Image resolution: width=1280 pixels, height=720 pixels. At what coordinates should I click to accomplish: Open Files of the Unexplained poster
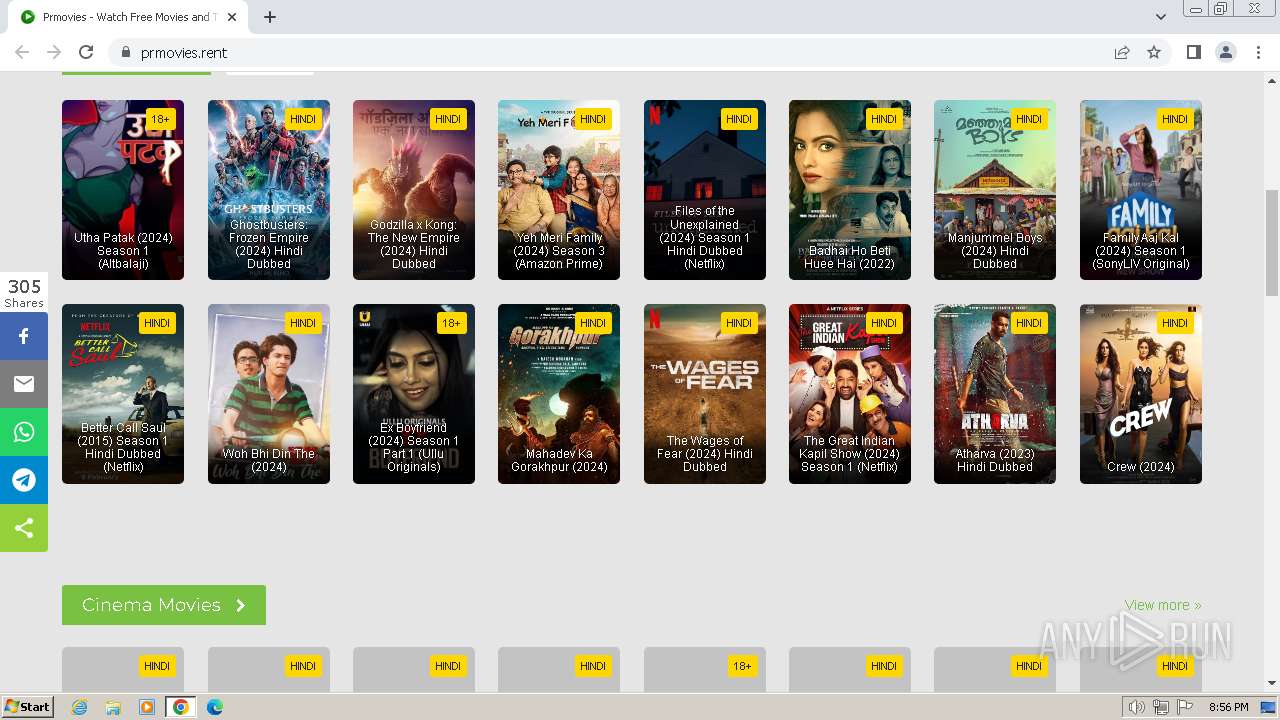705,190
